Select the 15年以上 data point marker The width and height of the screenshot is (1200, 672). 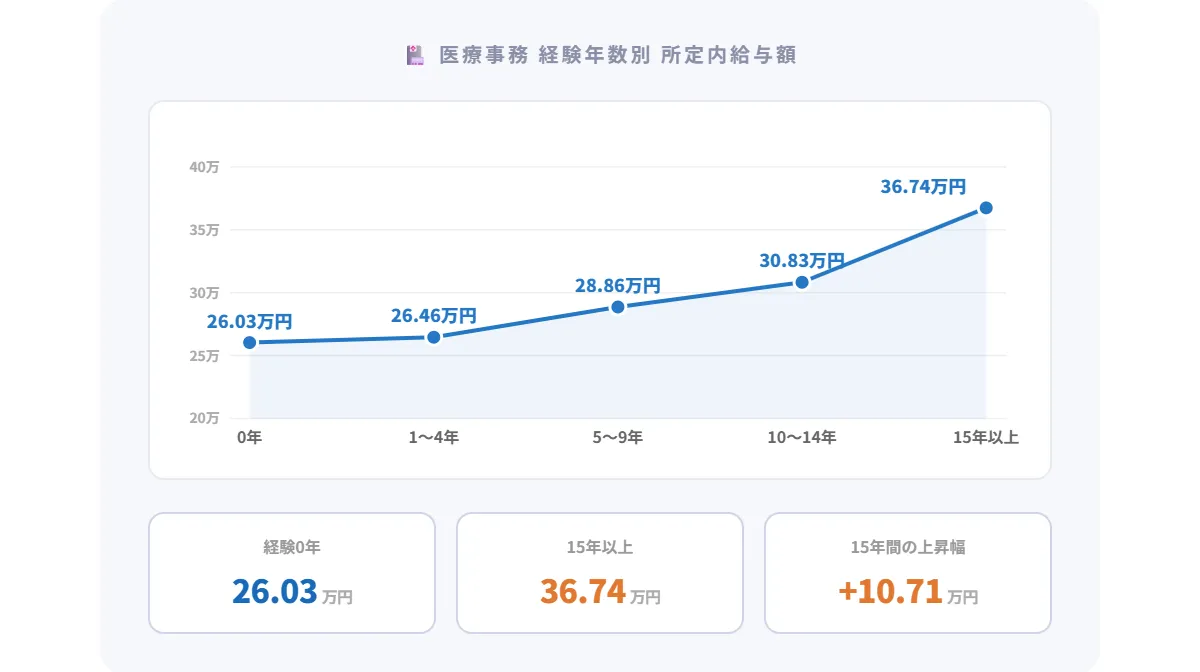pyautogui.click(x=986, y=208)
